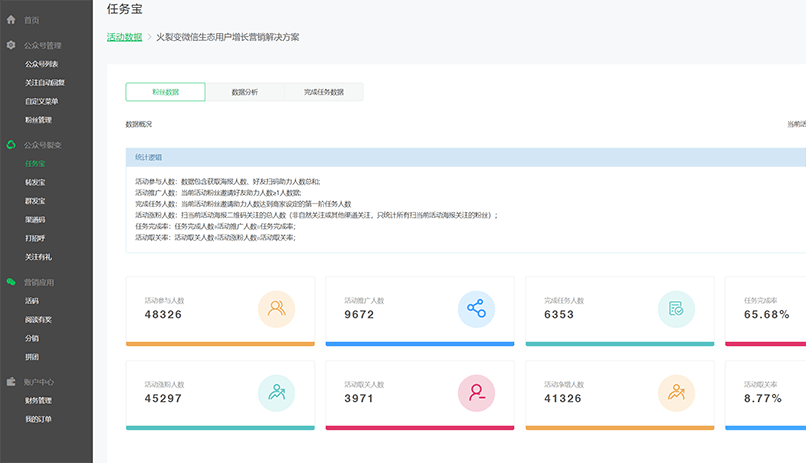806x463 pixels.
Task: Open 关注自动回复 in the sidebar
Action: [x=45, y=83]
